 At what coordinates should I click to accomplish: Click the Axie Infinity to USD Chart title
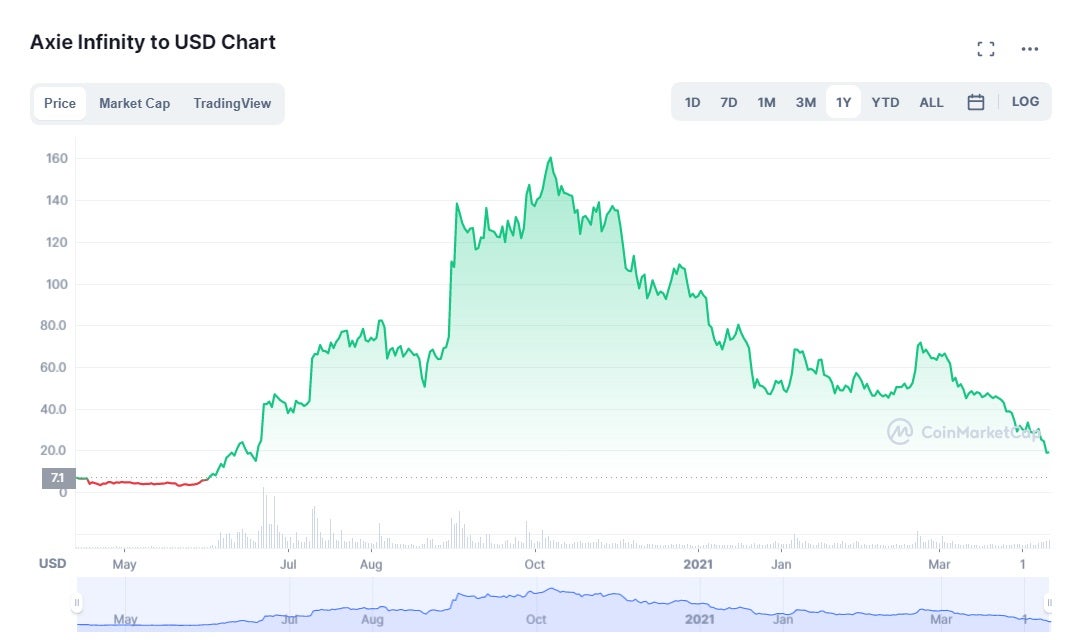(x=151, y=42)
